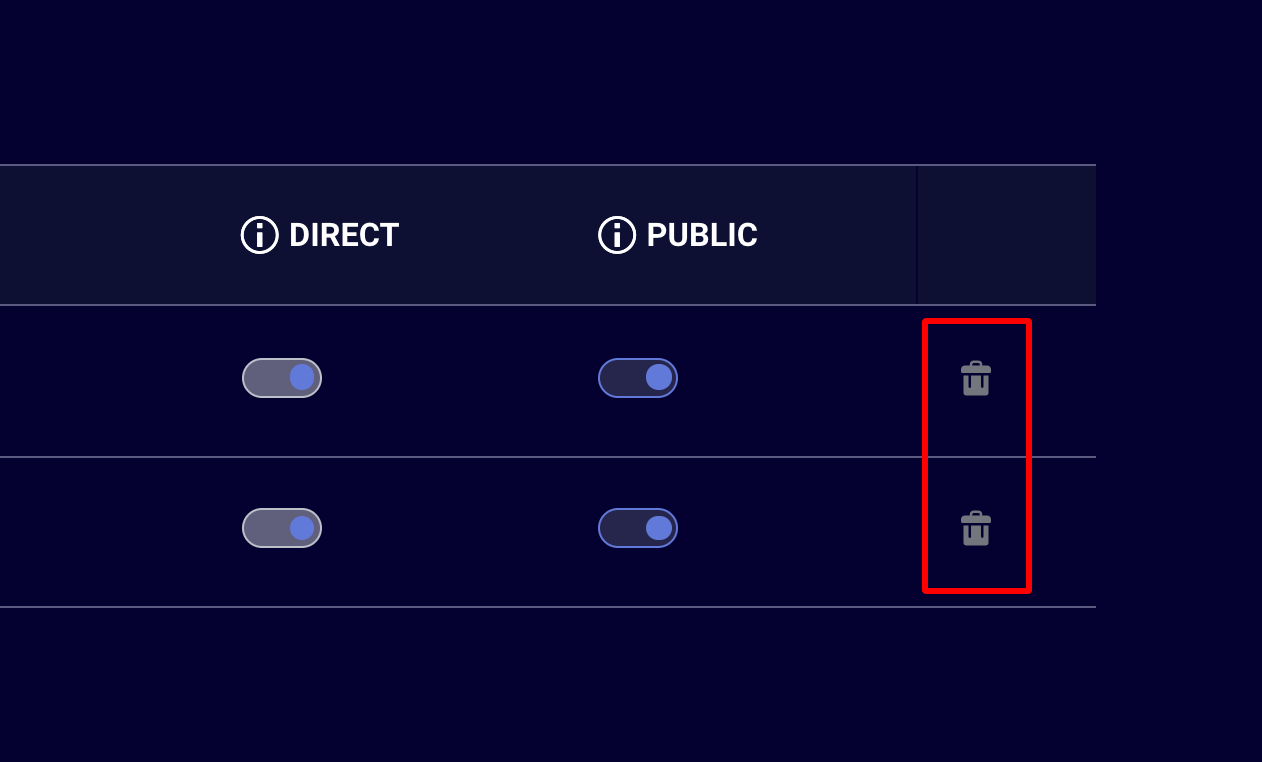This screenshot has height=762, width=1262.
Task: Show the PUBLIC column information tooltip icon
Action: (617, 235)
